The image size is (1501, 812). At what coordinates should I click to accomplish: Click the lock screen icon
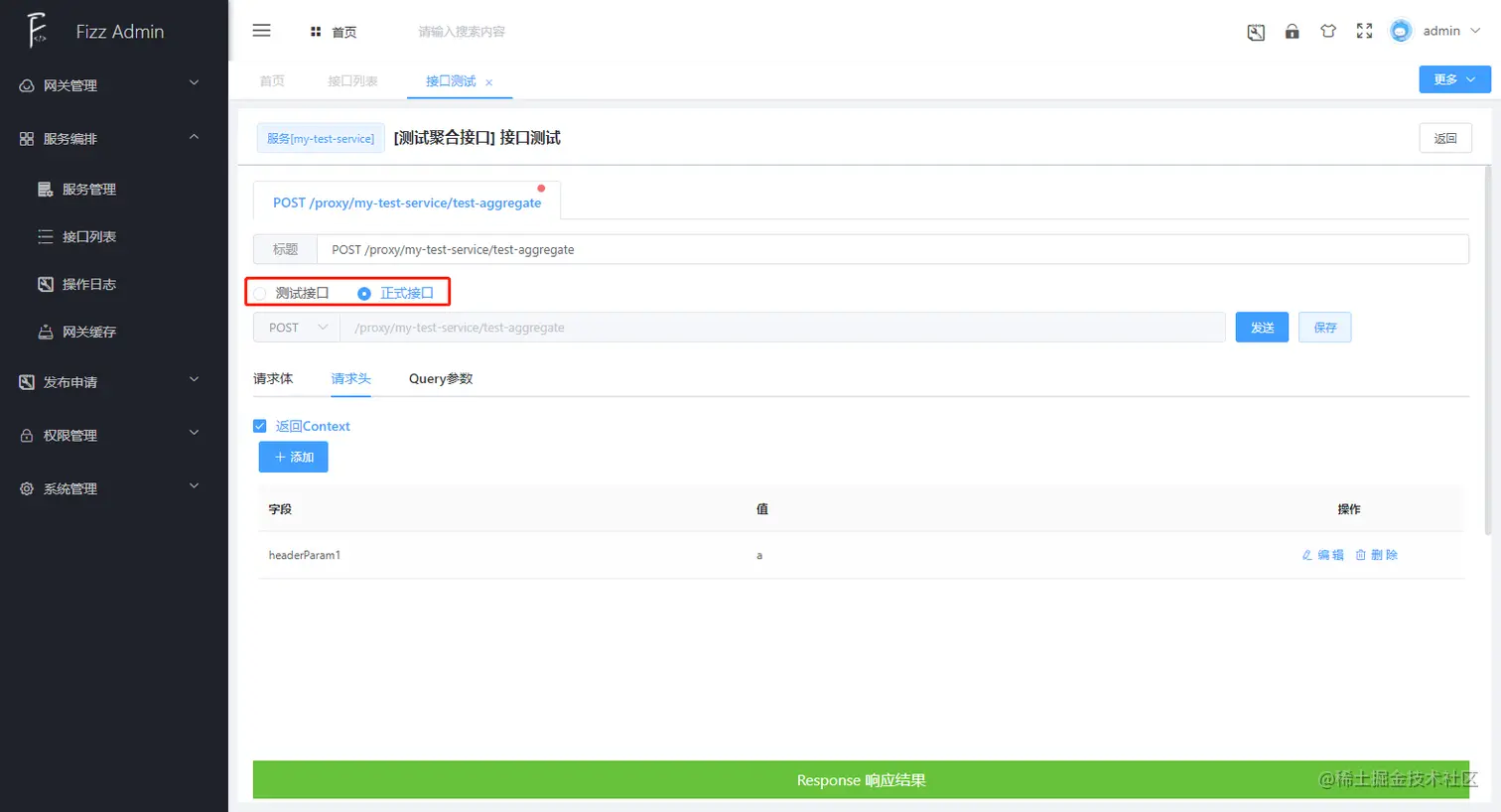coord(1292,31)
